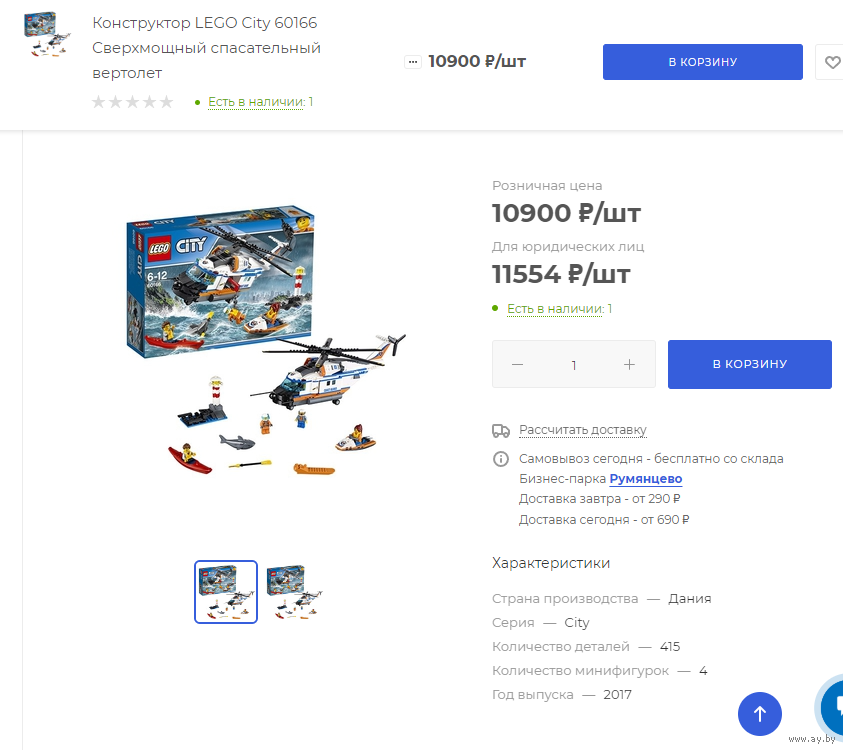Screen dimensions: 843x750
Task: Click the star rating in the header
Action: point(132,102)
